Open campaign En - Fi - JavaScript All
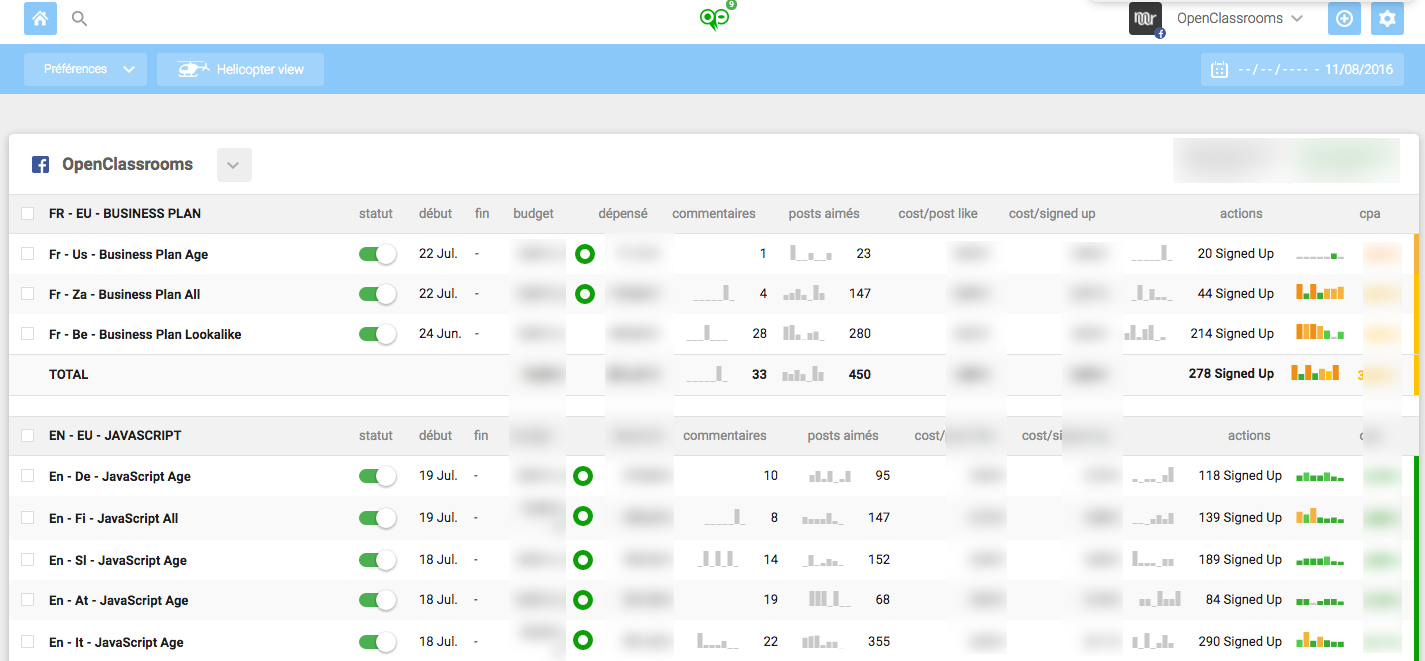This screenshot has height=661, width=1425. (x=114, y=518)
